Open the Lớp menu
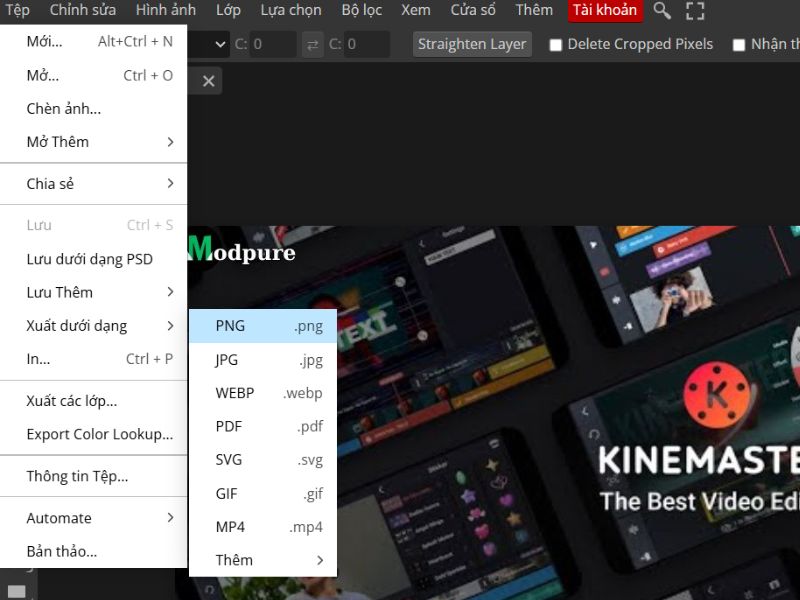Image resolution: width=800 pixels, height=600 pixels. 228,10
